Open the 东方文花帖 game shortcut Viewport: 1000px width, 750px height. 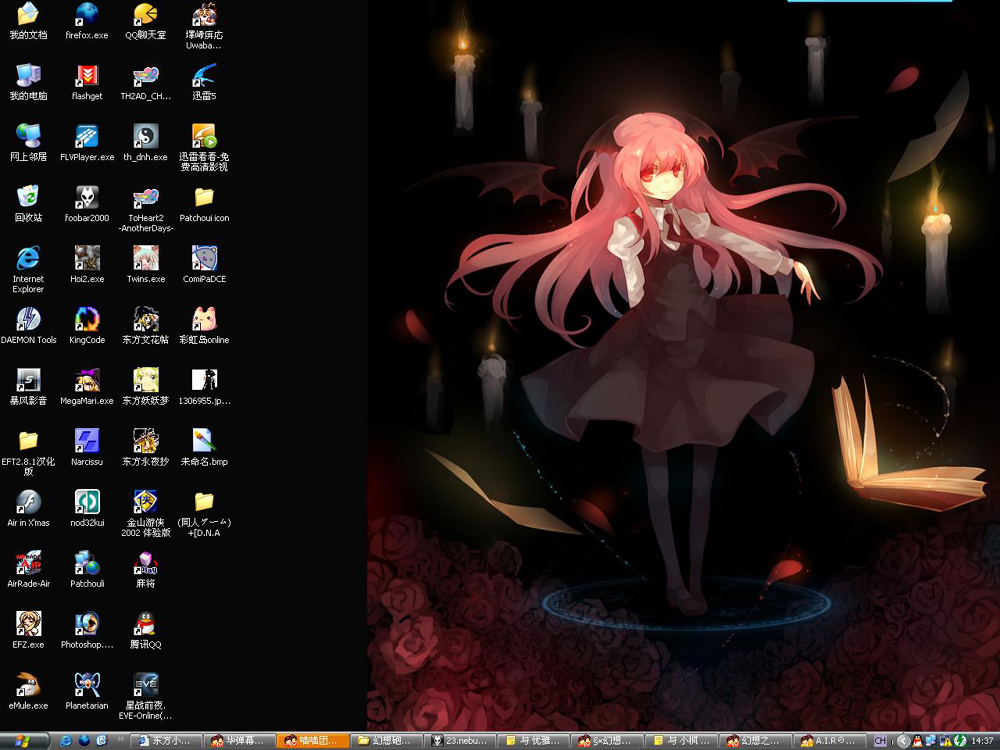click(x=145, y=327)
